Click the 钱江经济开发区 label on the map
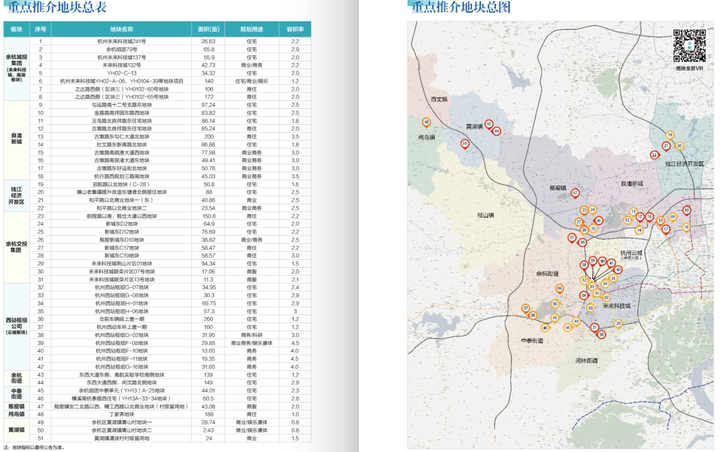This screenshot has width=720, height=452. 684,164
